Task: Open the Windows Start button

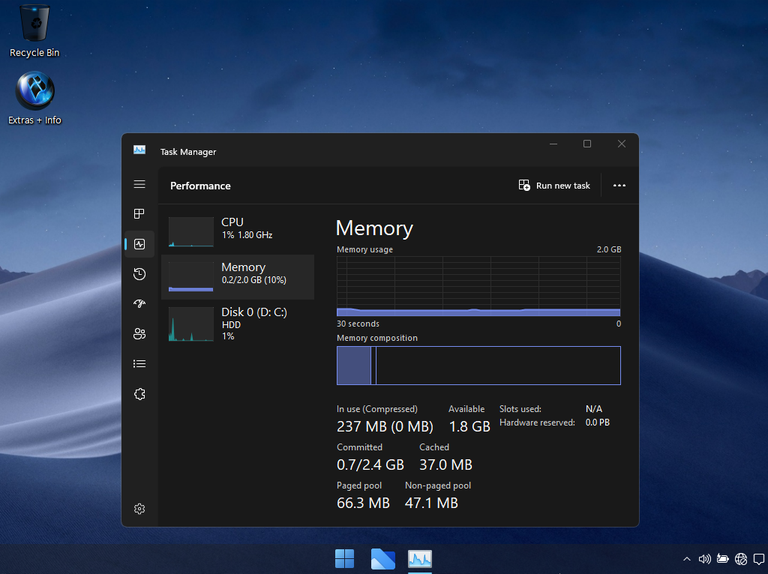Action: coord(344,559)
